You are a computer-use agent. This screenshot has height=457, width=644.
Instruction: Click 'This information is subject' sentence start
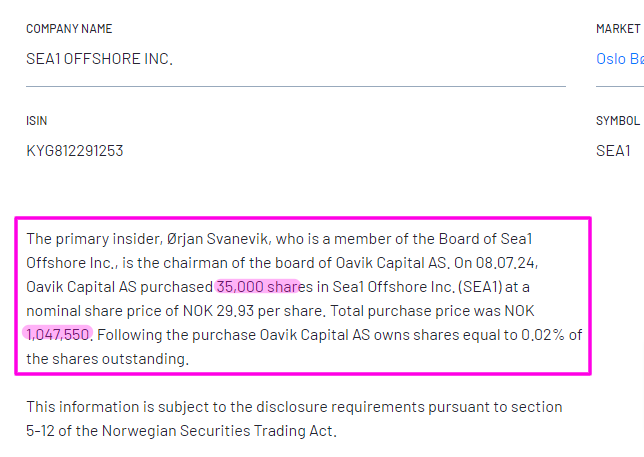pos(100,407)
